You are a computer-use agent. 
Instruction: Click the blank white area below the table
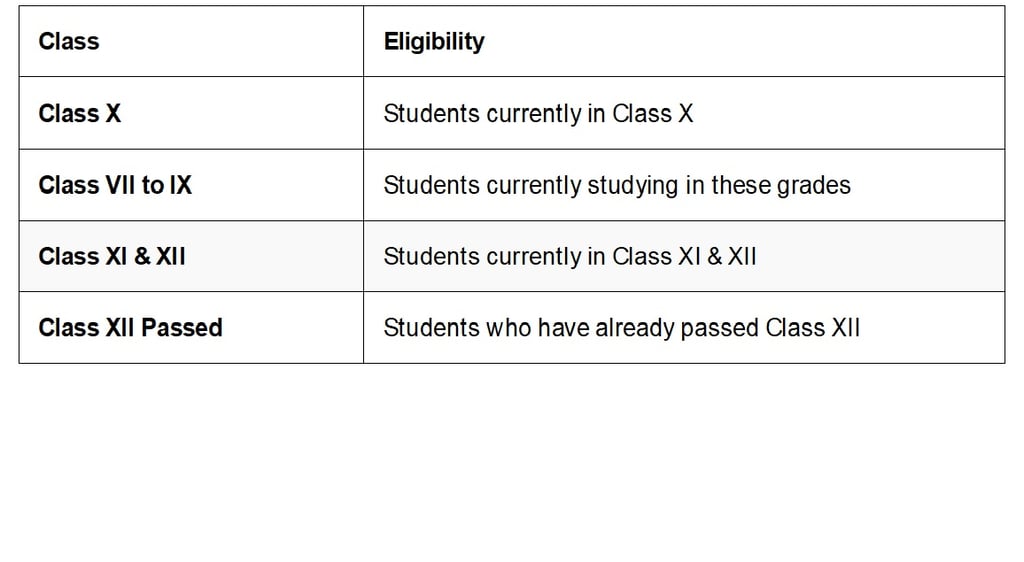click(x=512, y=460)
